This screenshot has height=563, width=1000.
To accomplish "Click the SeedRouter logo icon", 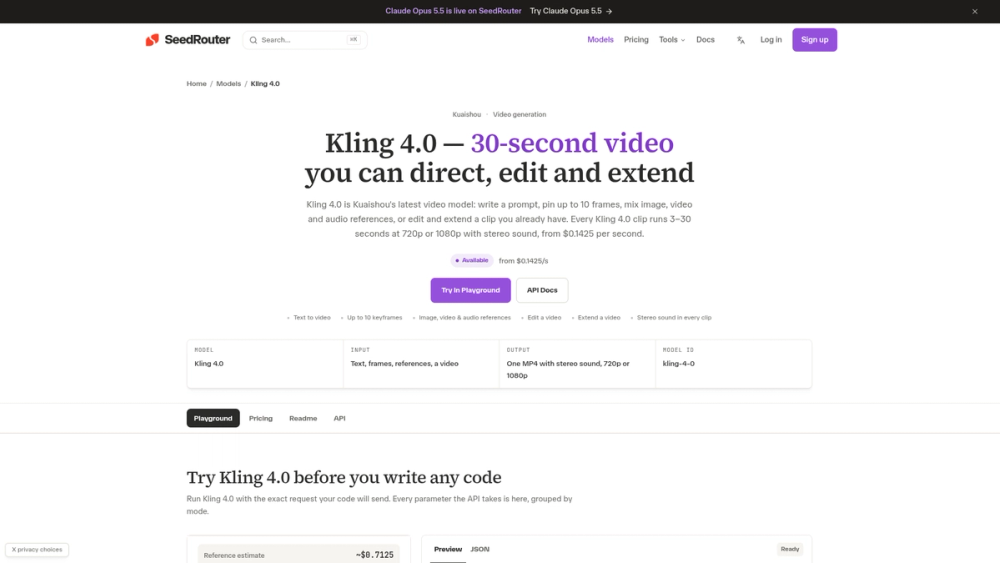I will click(152, 40).
